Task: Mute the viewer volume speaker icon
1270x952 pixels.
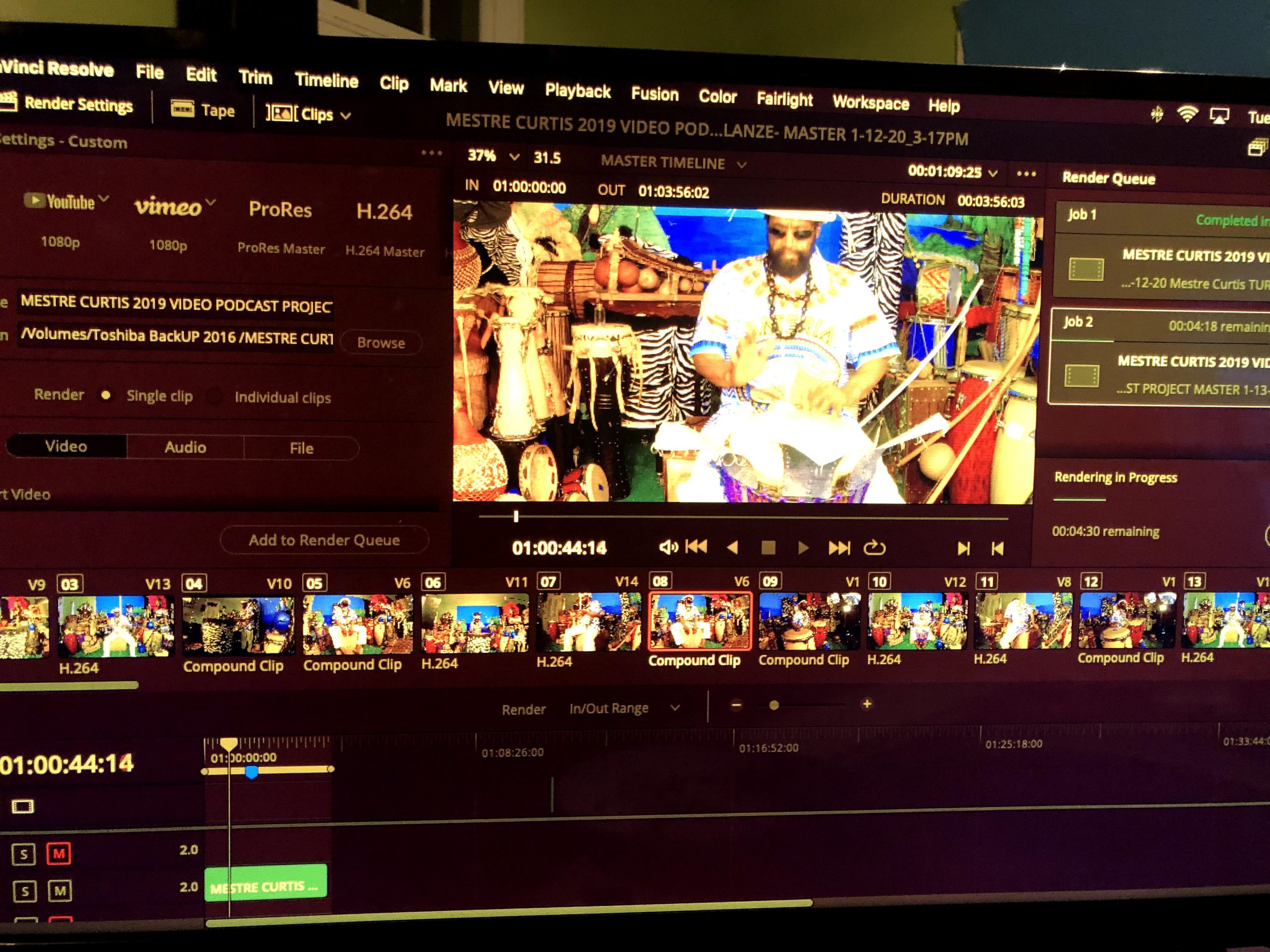Action: tap(667, 547)
